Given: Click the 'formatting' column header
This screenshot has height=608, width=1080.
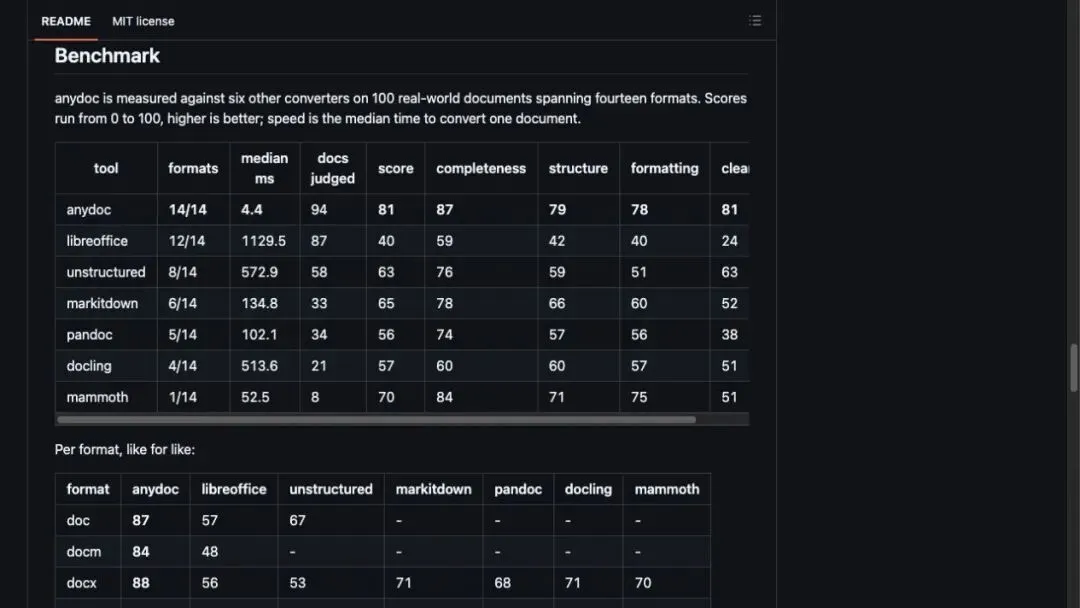Looking at the screenshot, I should 664,168.
